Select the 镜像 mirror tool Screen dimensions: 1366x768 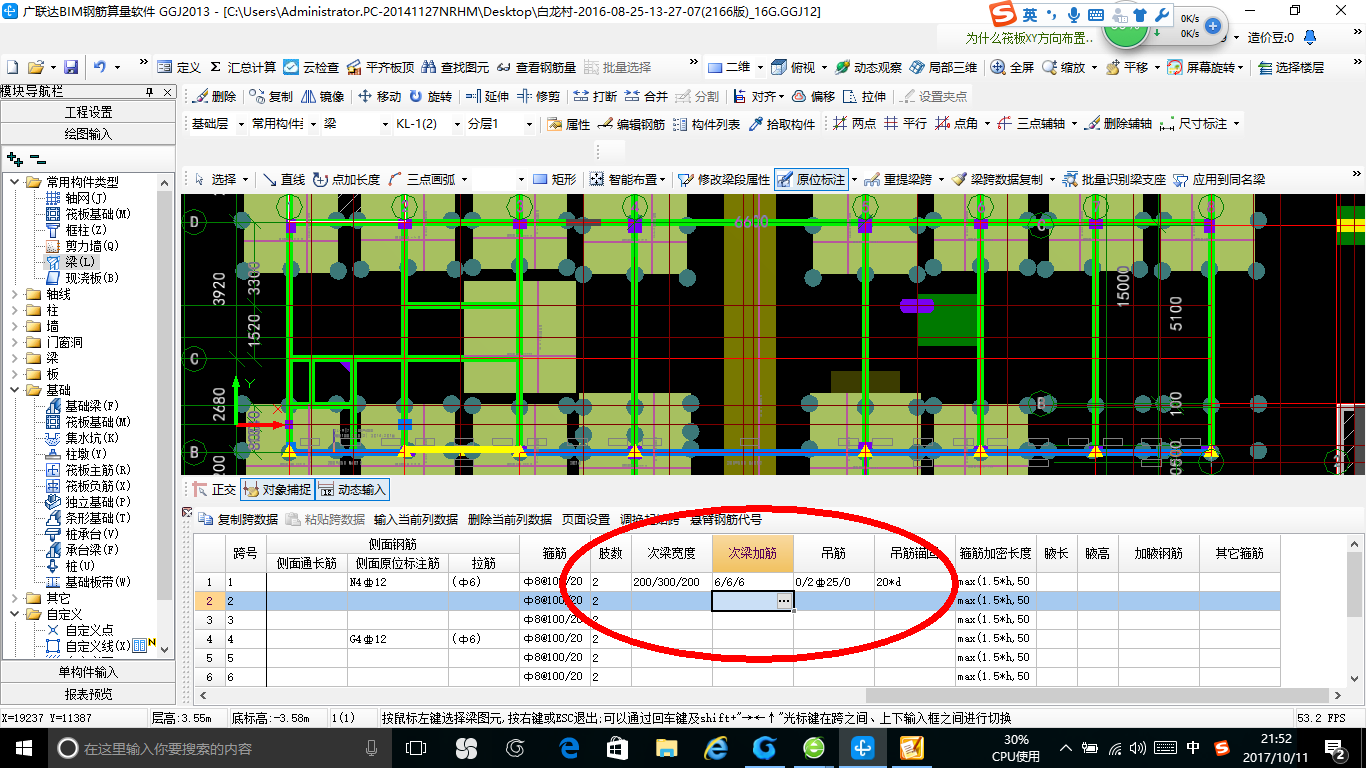point(322,97)
